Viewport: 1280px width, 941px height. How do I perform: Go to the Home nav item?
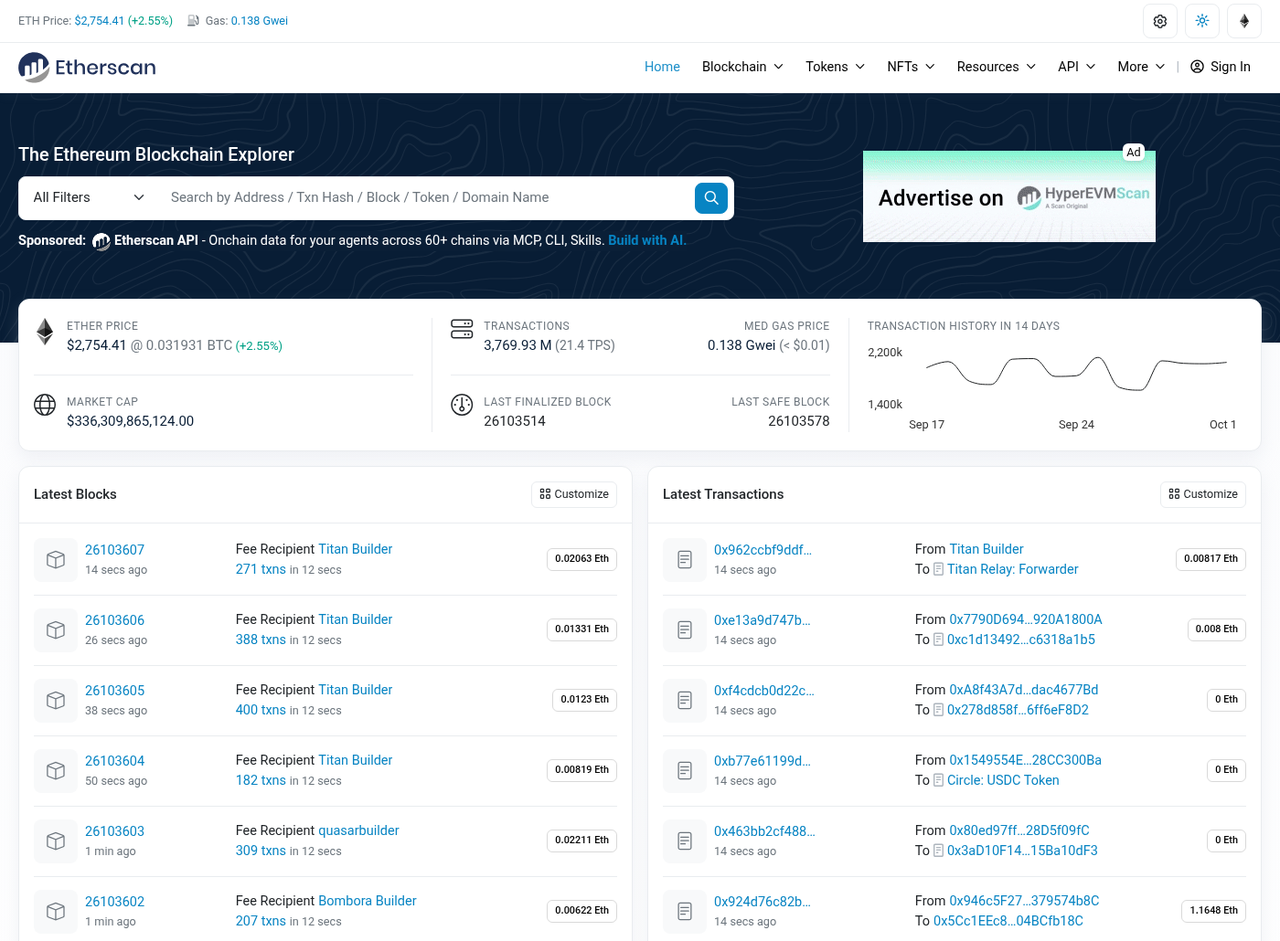(x=662, y=67)
